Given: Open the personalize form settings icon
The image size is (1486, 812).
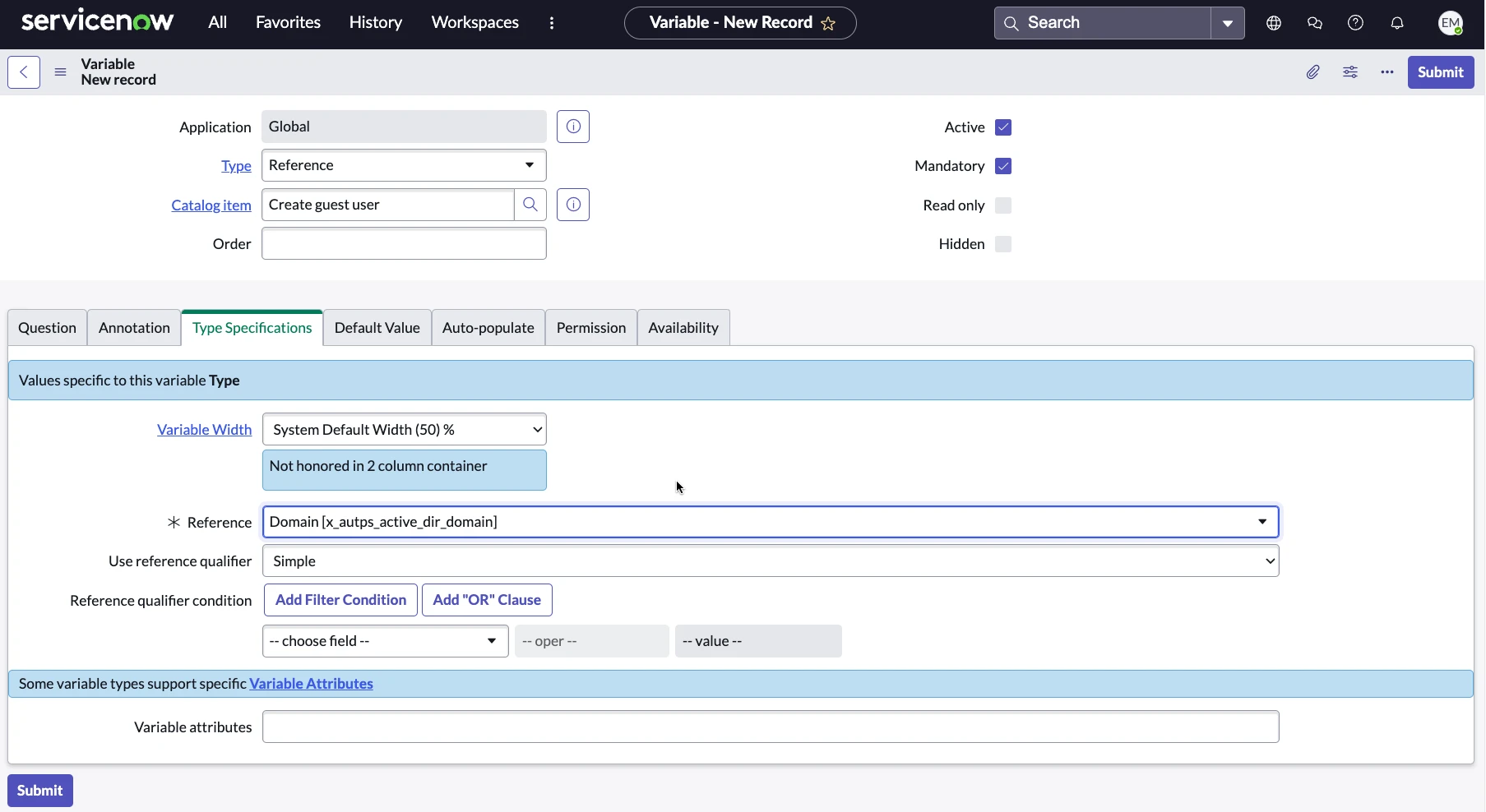Looking at the screenshot, I should tap(1350, 72).
